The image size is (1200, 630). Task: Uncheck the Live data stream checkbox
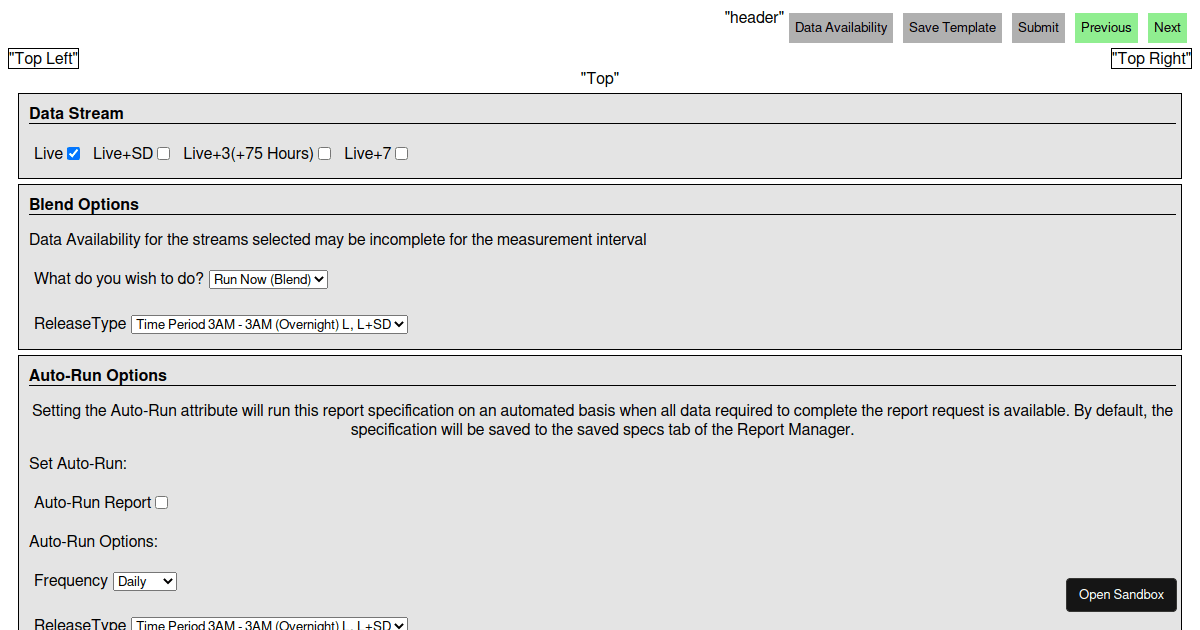coord(73,152)
